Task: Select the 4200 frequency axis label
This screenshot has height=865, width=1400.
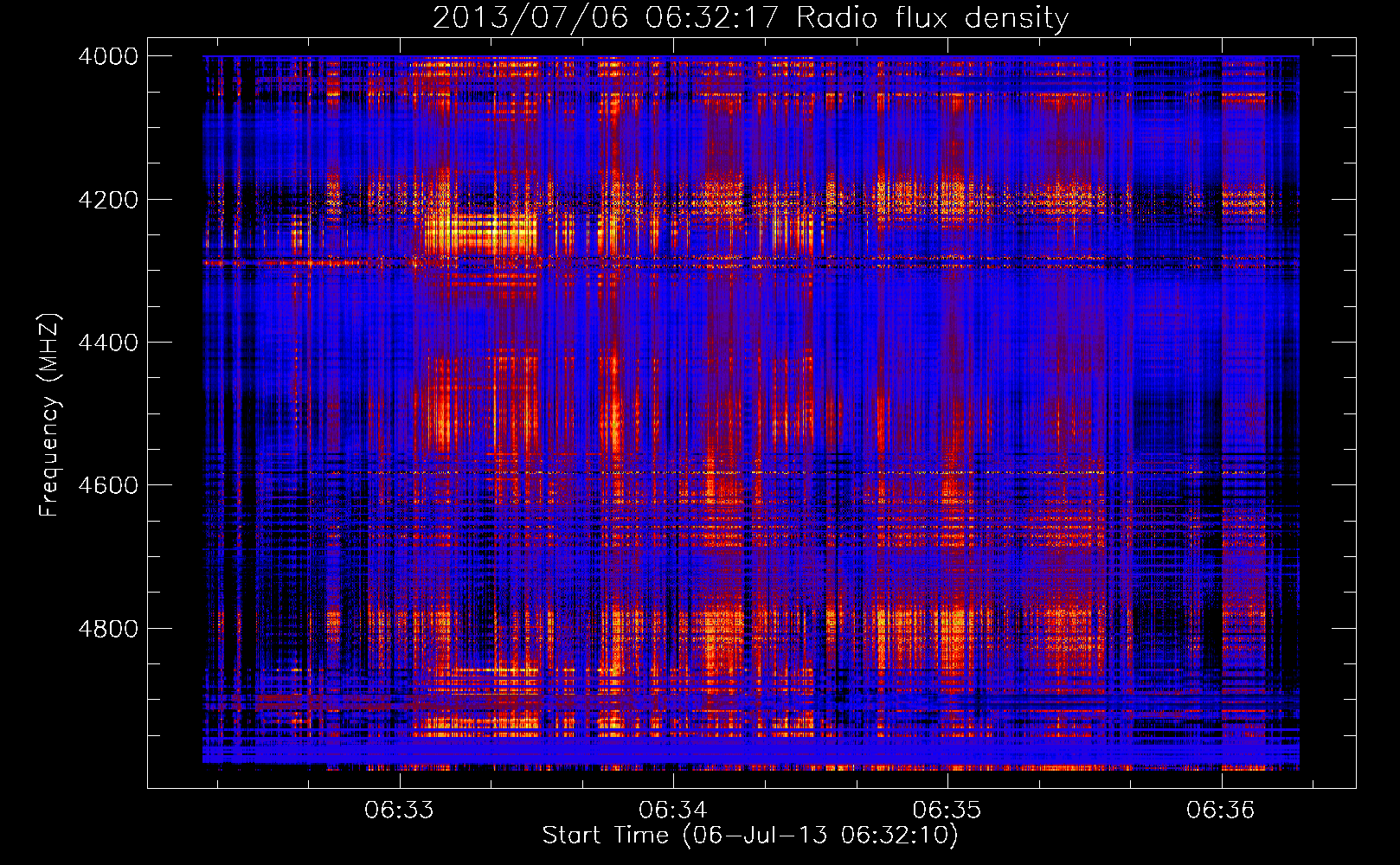Action: point(108,200)
